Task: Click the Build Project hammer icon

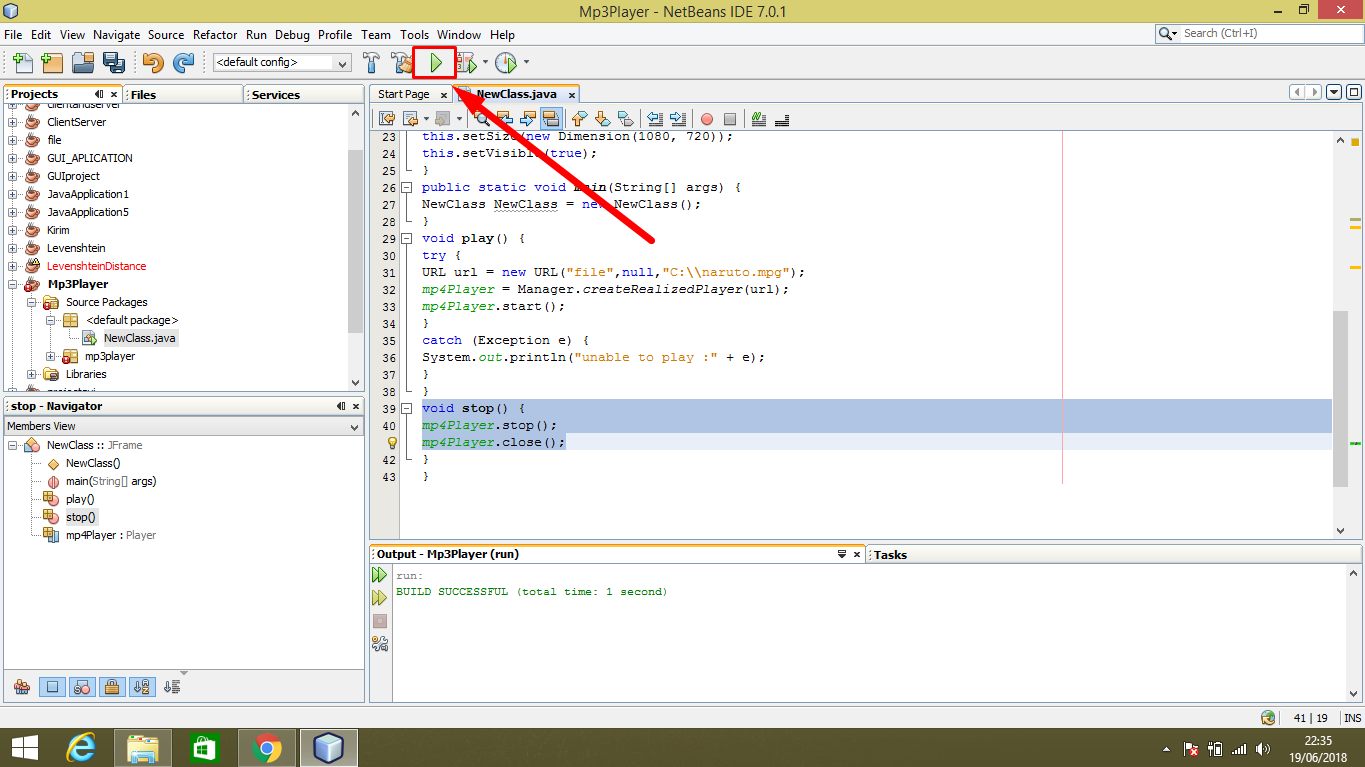Action: (371, 63)
